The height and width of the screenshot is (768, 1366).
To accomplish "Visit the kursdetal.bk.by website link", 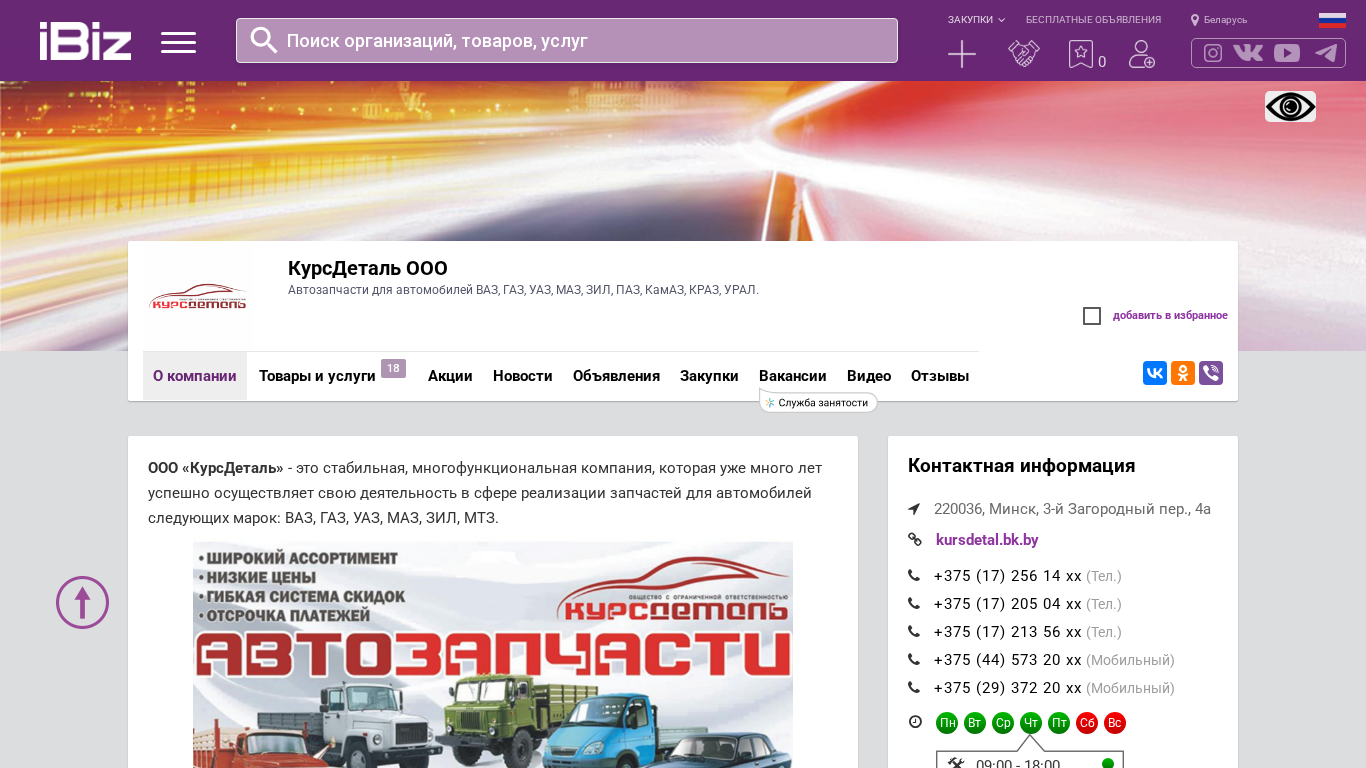I will pos(987,540).
